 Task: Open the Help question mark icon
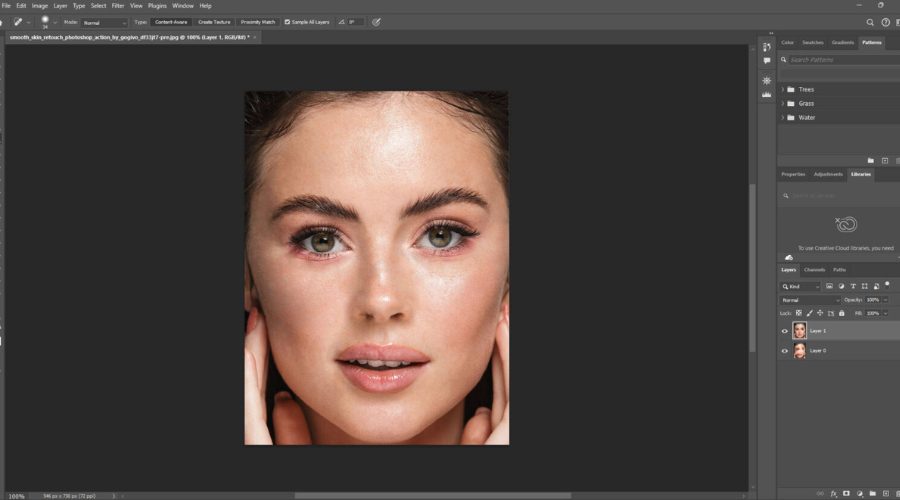(886, 22)
